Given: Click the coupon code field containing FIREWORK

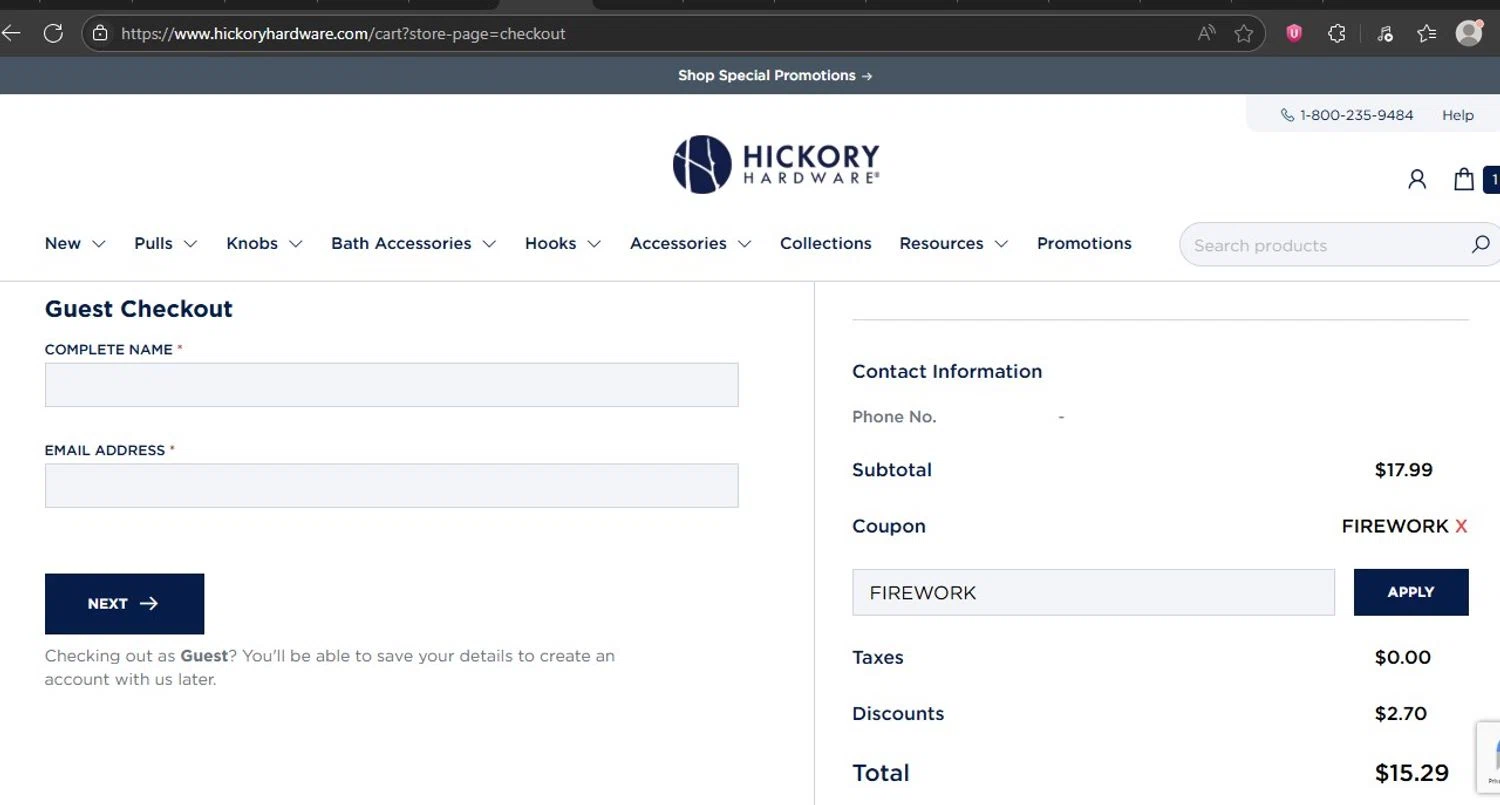Looking at the screenshot, I should [x=1093, y=592].
